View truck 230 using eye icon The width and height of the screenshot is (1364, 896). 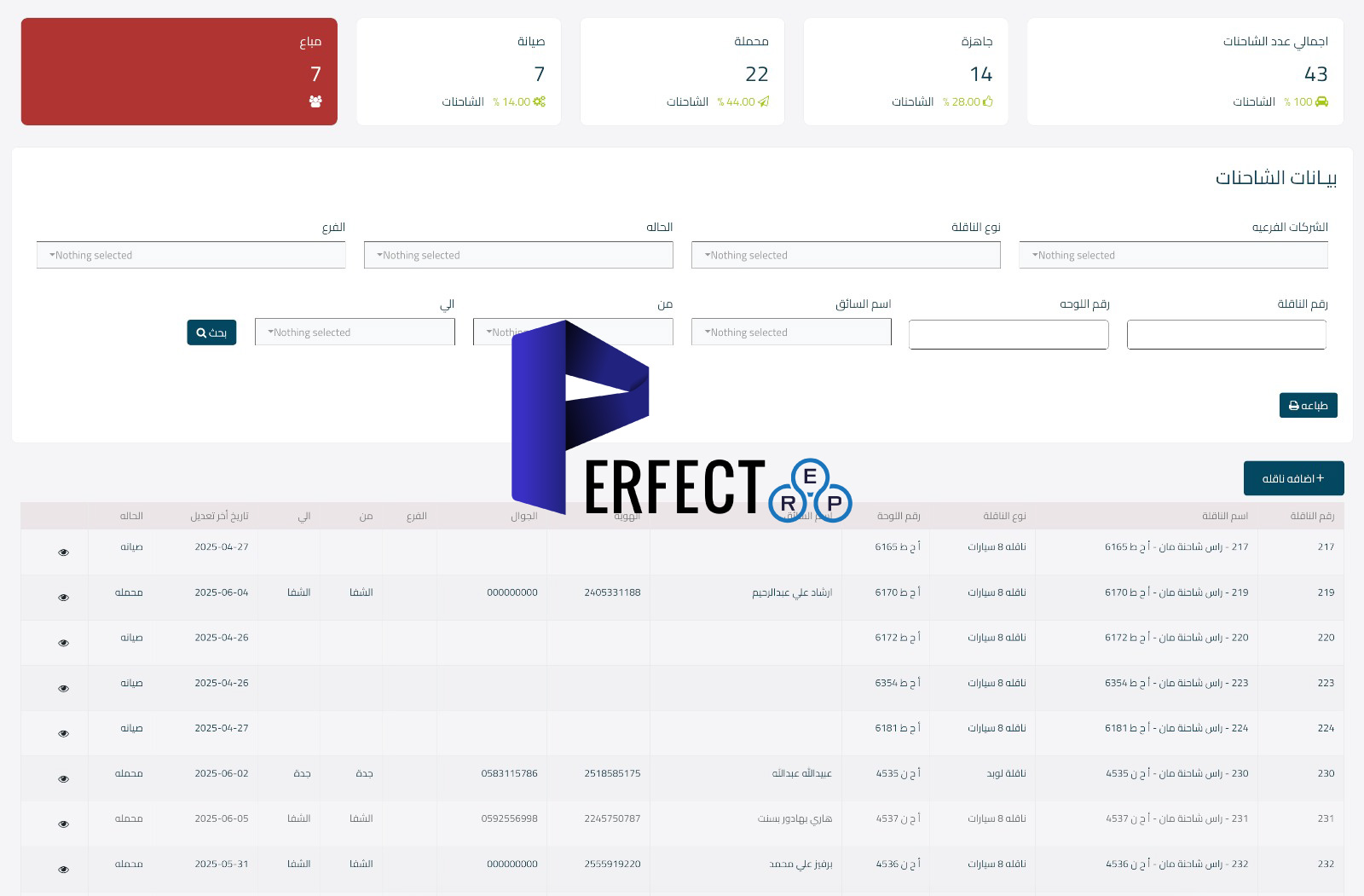click(x=63, y=779)
